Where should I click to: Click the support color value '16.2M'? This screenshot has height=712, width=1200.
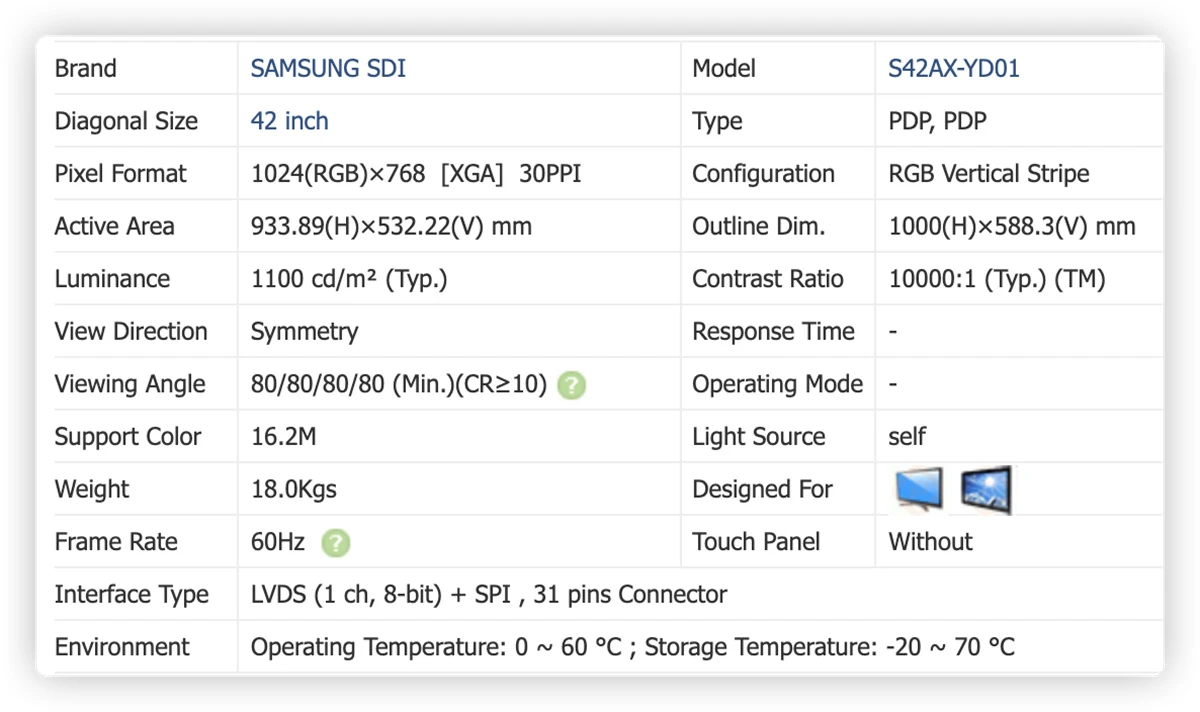[284, 437]
